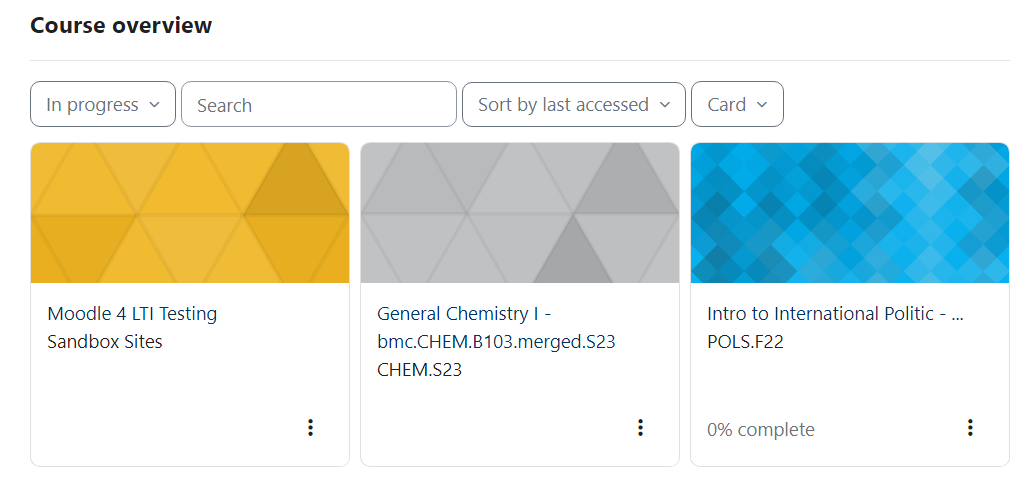Click the blue International Politic course image

point(850,213)
